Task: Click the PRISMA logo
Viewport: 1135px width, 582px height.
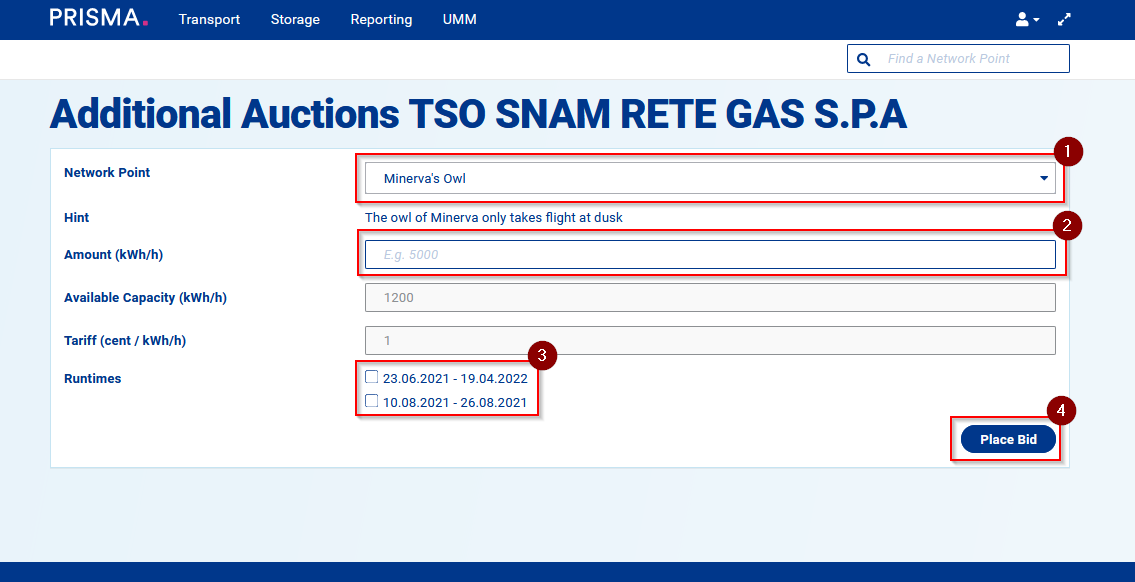Action: (x=98, y=18)
